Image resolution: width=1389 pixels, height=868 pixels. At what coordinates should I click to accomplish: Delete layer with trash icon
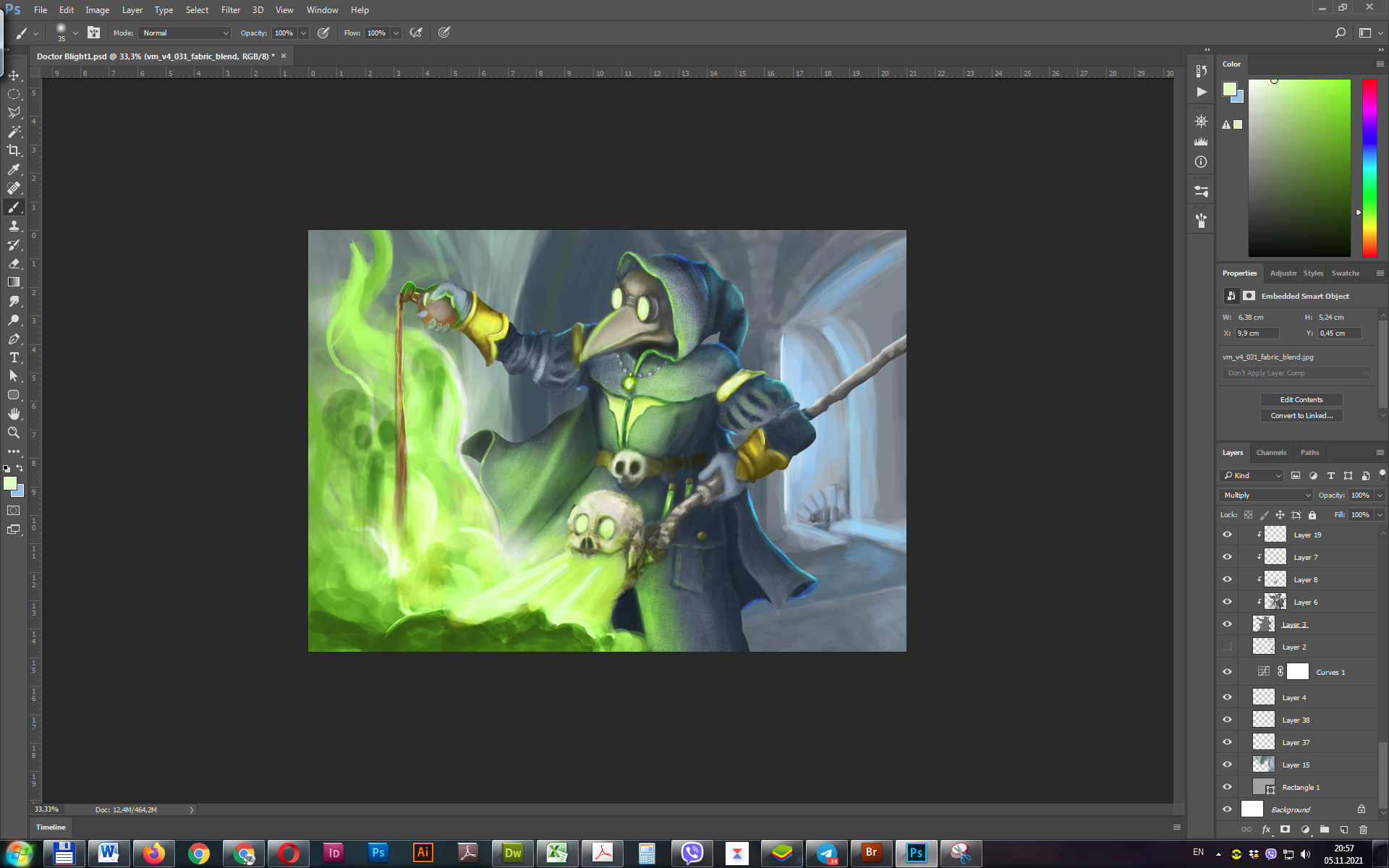click(1364, 830)
